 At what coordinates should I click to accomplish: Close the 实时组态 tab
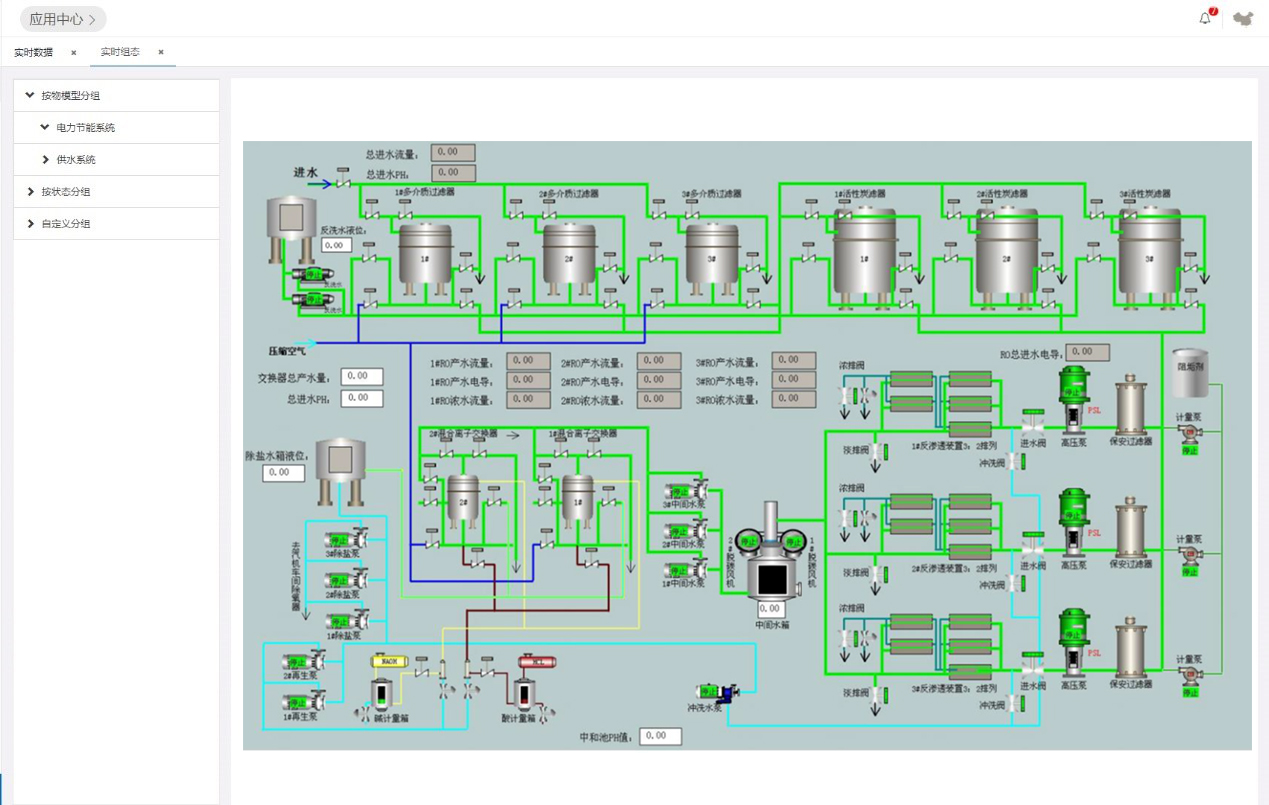tap(161, 52)
